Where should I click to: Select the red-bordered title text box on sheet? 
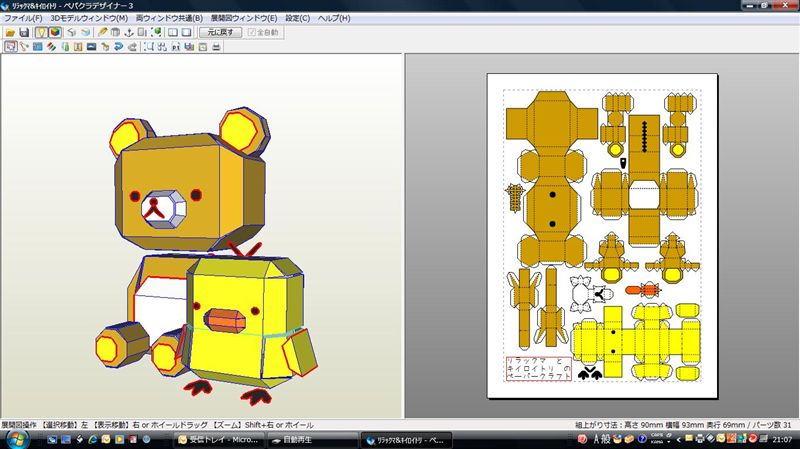pos(538,368)
